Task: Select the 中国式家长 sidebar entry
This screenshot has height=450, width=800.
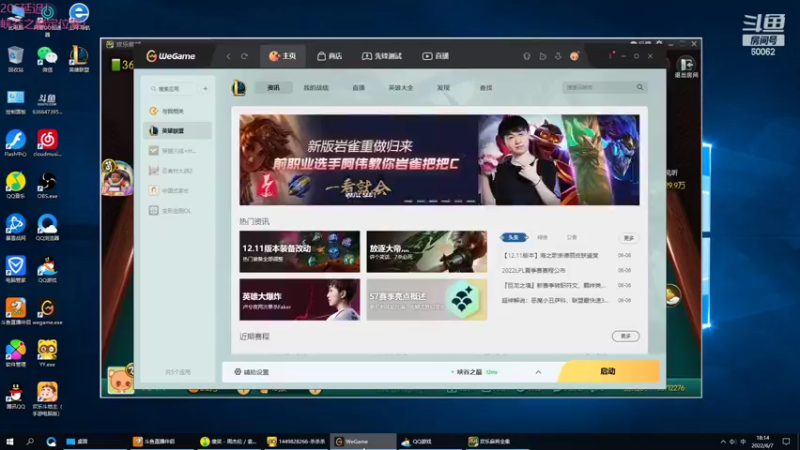Action: coord(178,190)
